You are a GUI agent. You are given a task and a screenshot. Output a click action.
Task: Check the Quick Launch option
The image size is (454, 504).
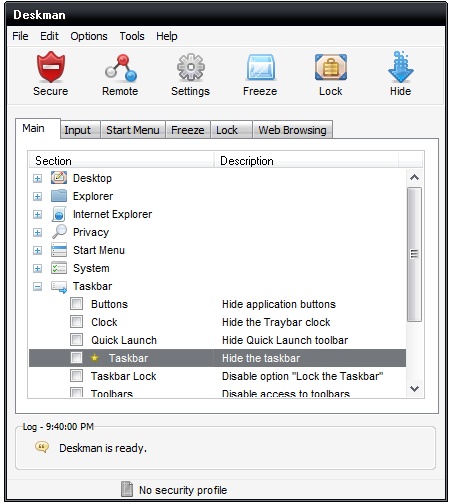(x=77, y=340)
